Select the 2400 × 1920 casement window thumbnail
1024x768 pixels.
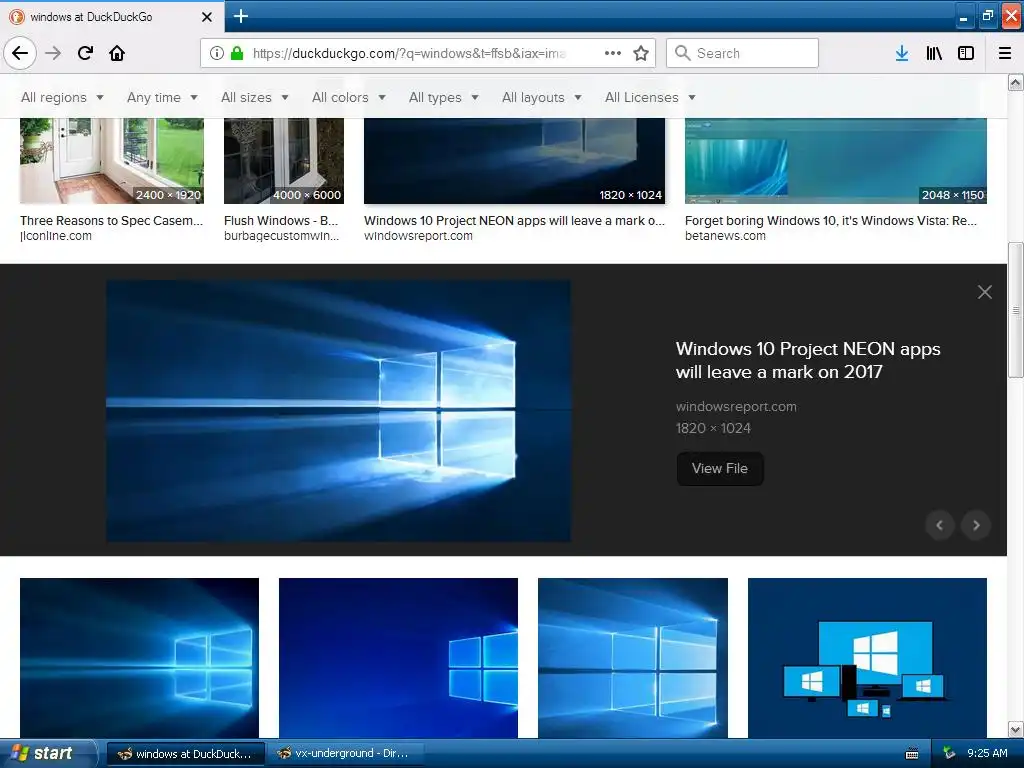[112, 161]
